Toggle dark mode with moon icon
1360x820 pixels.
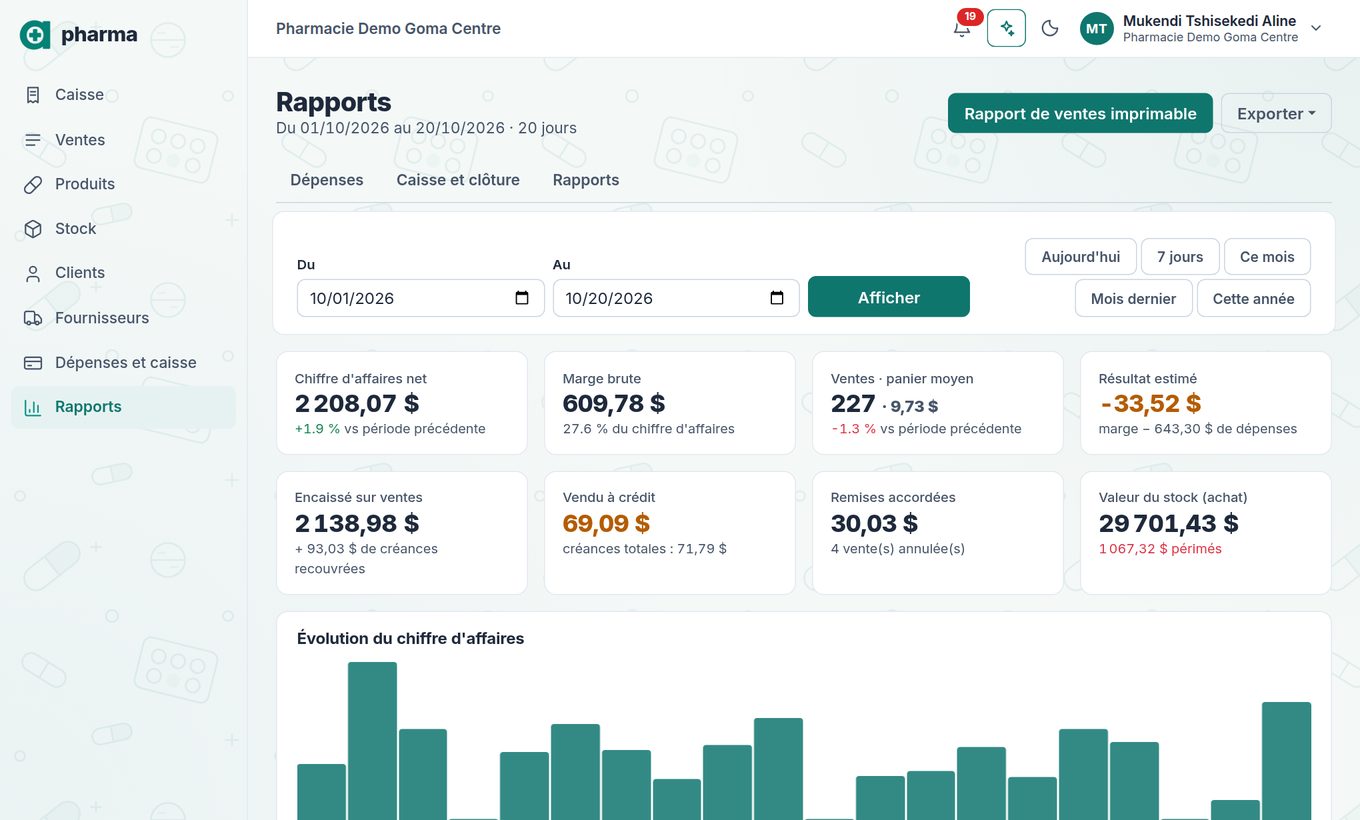pos(1050,28)
